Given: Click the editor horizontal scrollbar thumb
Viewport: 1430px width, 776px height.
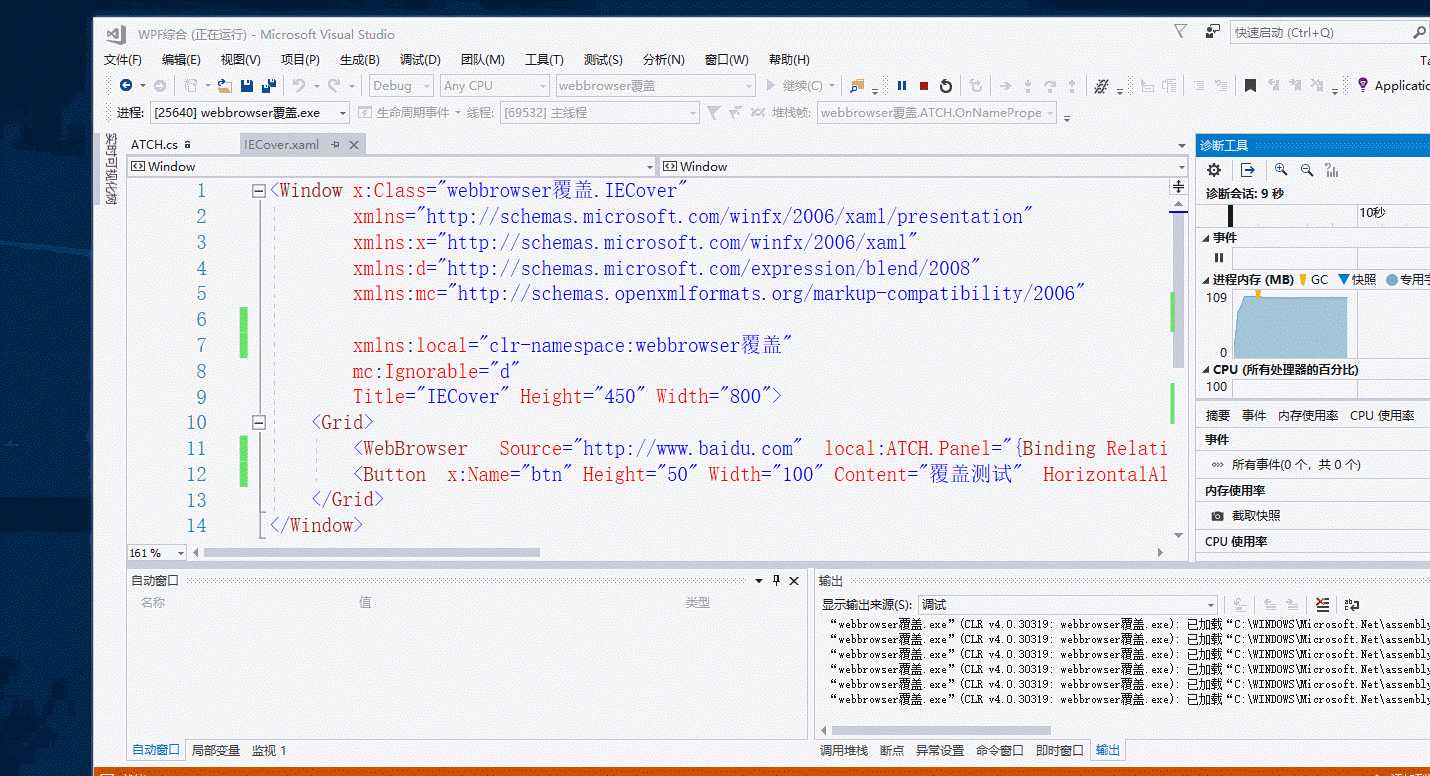Looking at the screenshot, I should click(x=372, y=553).
